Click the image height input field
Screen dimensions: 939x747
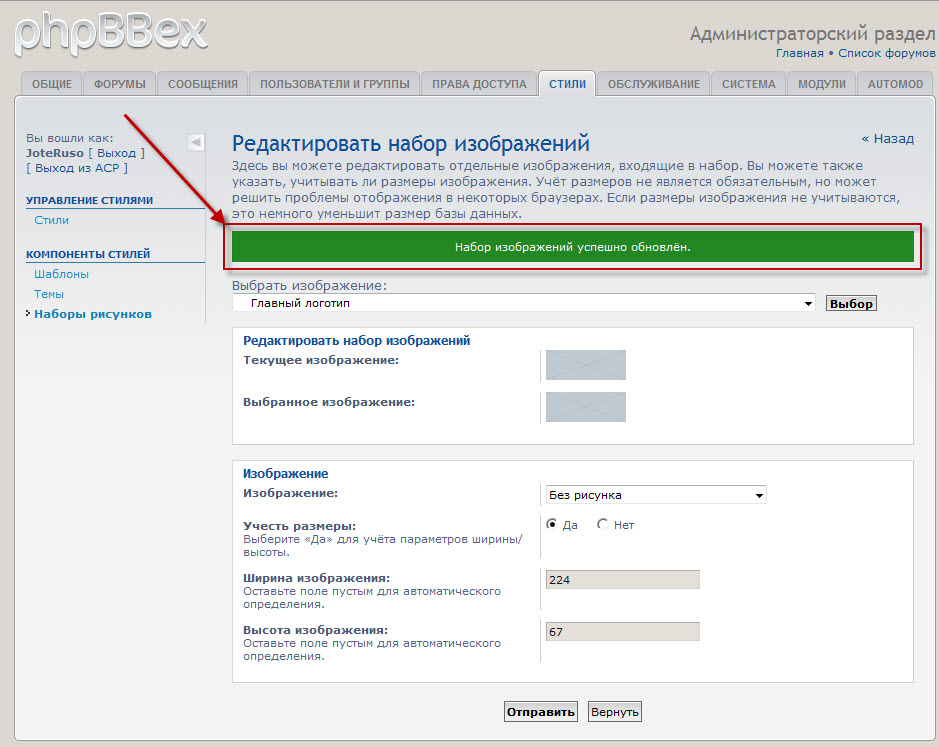622,632
